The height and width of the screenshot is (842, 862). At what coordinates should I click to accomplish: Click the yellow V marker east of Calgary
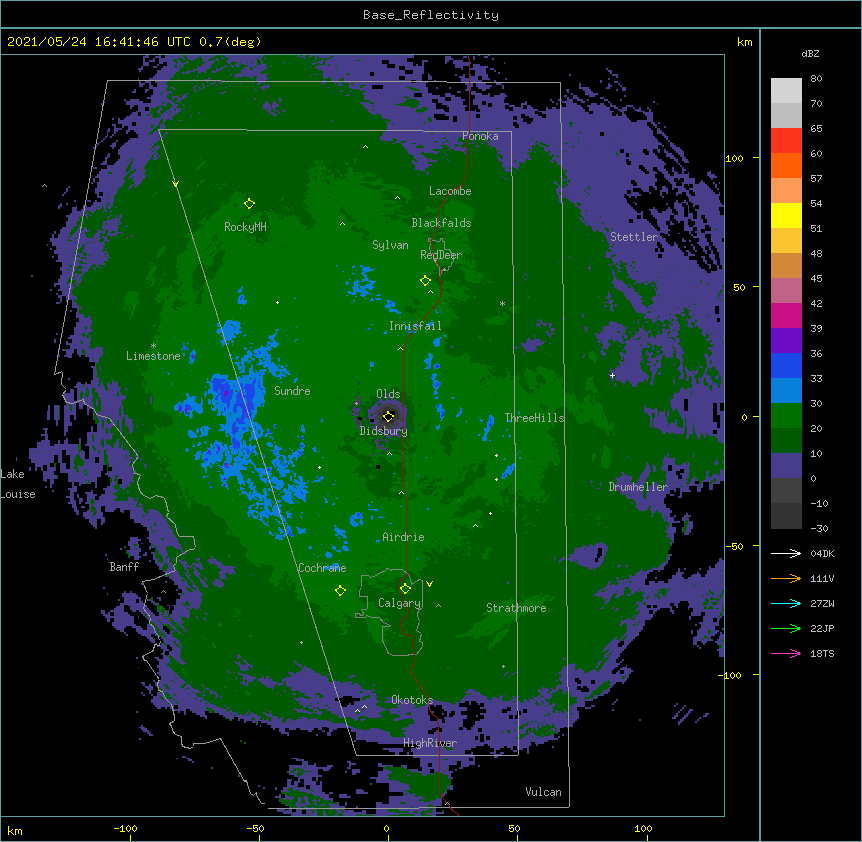coord(429,584)
